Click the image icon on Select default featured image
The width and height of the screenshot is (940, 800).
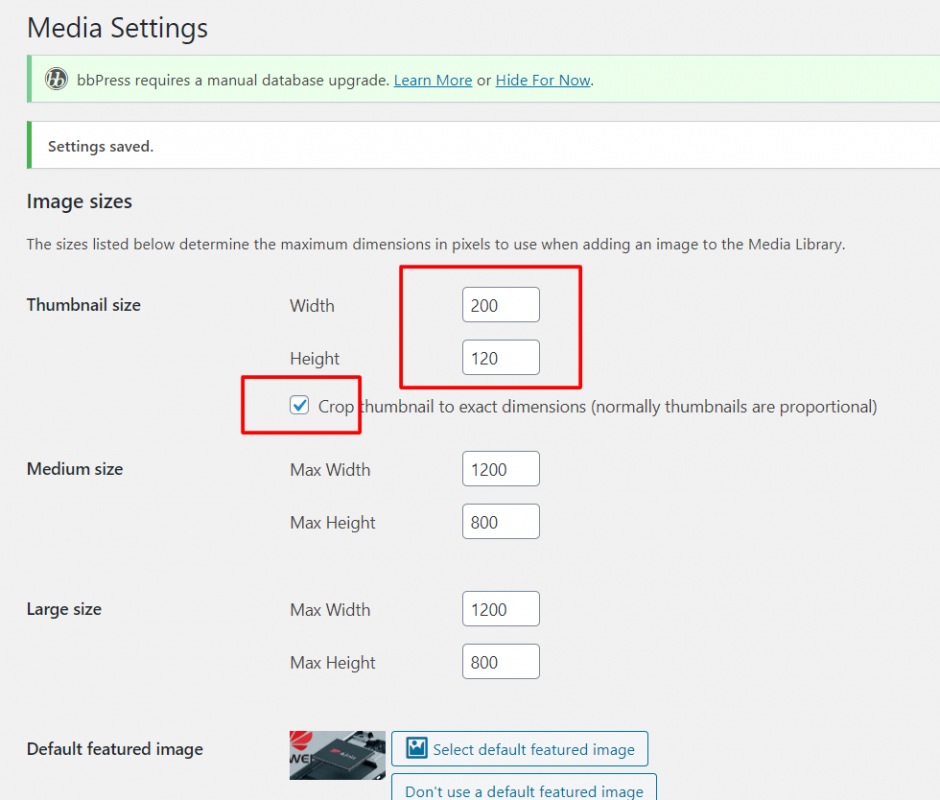coord(417,749)
